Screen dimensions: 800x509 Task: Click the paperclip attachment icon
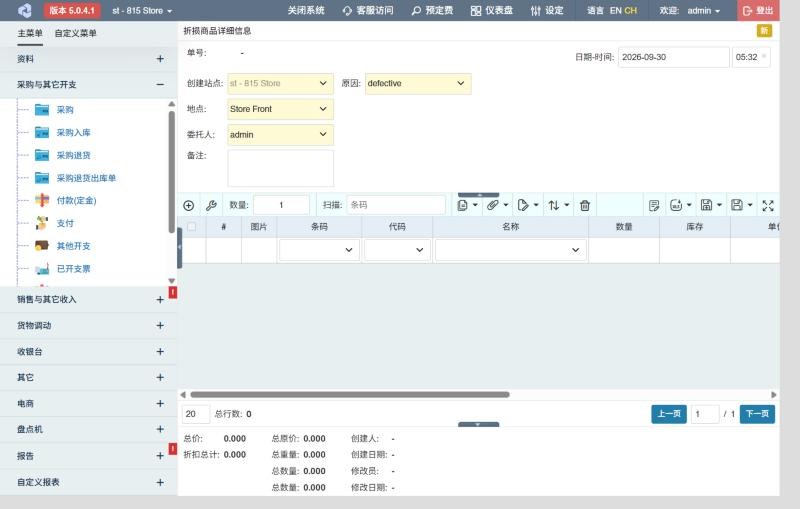492,205
